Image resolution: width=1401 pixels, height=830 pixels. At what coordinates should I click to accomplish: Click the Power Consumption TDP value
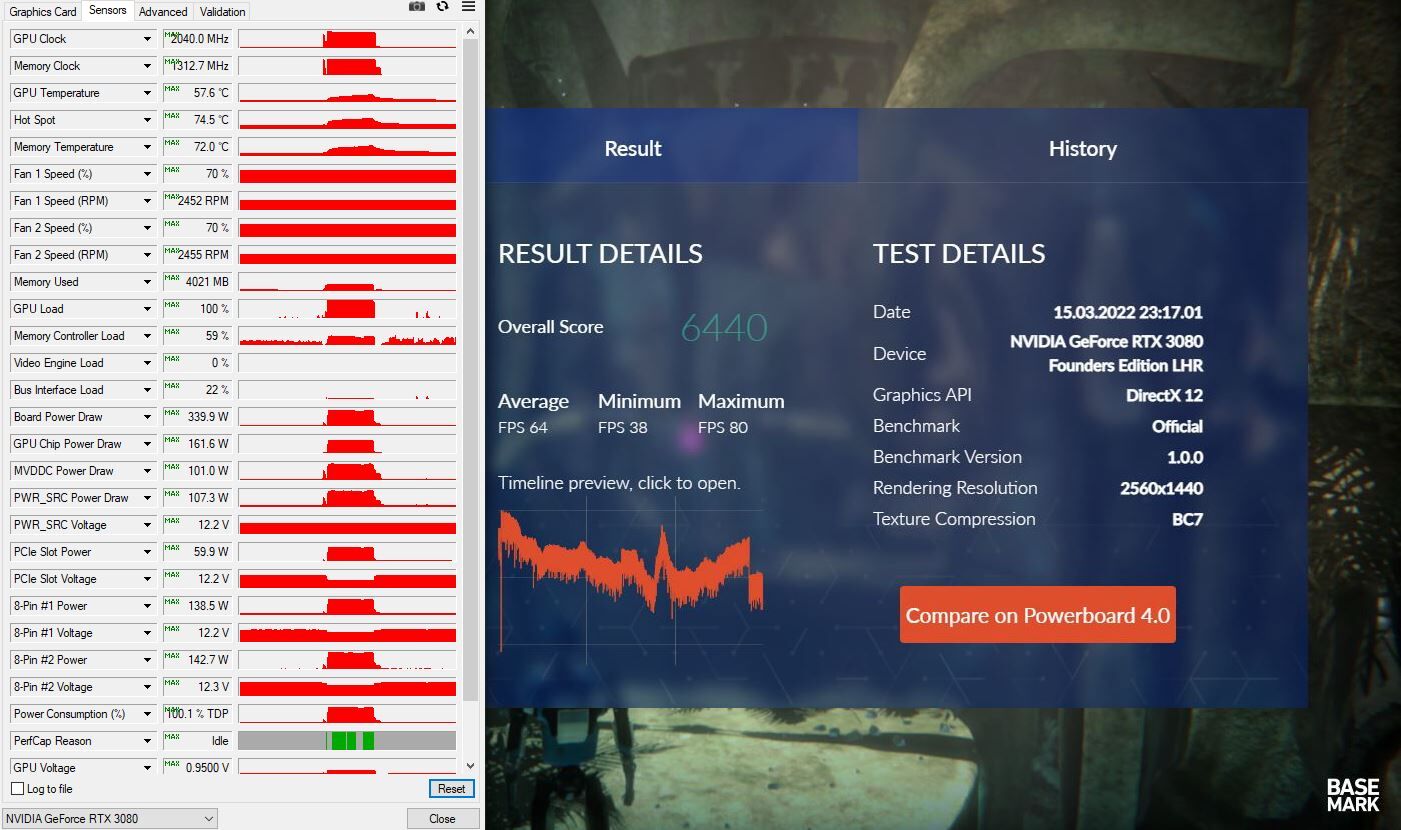pos(198,714)
